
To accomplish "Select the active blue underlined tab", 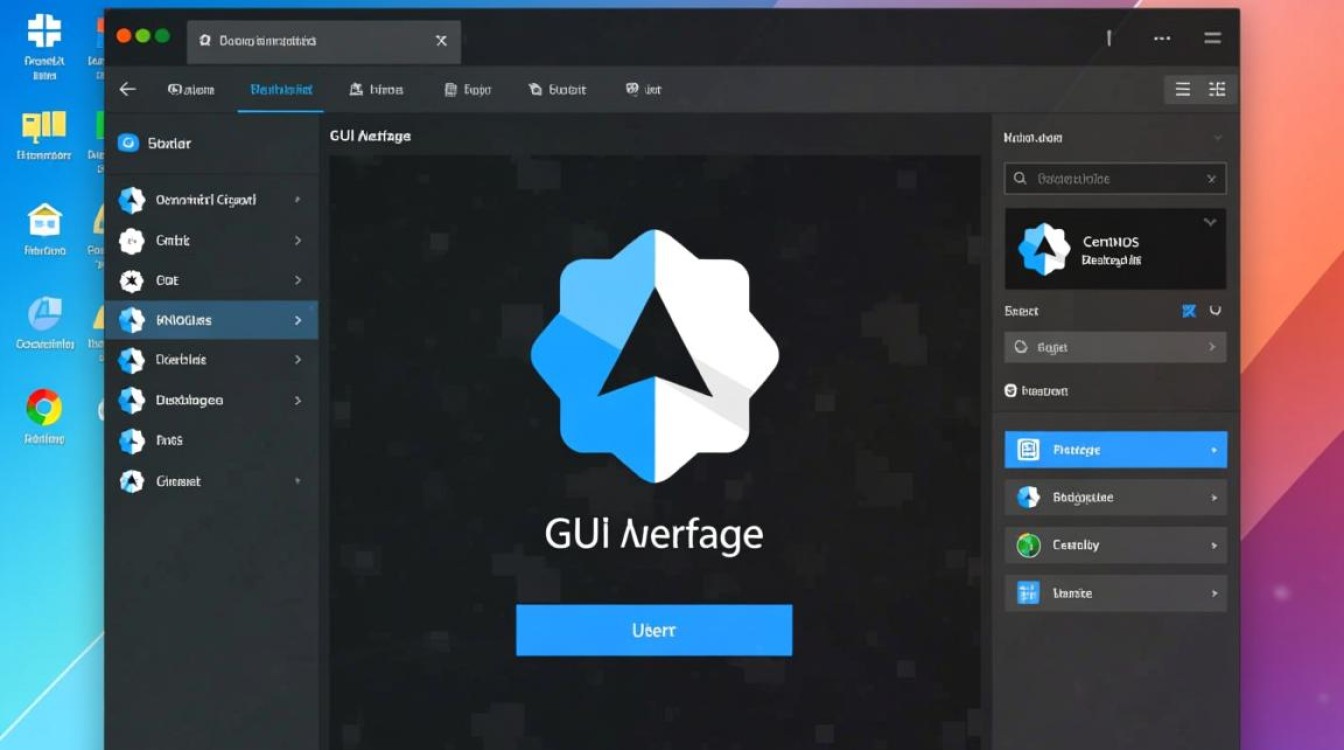I will pyautogui.click(x=281, y=89).
